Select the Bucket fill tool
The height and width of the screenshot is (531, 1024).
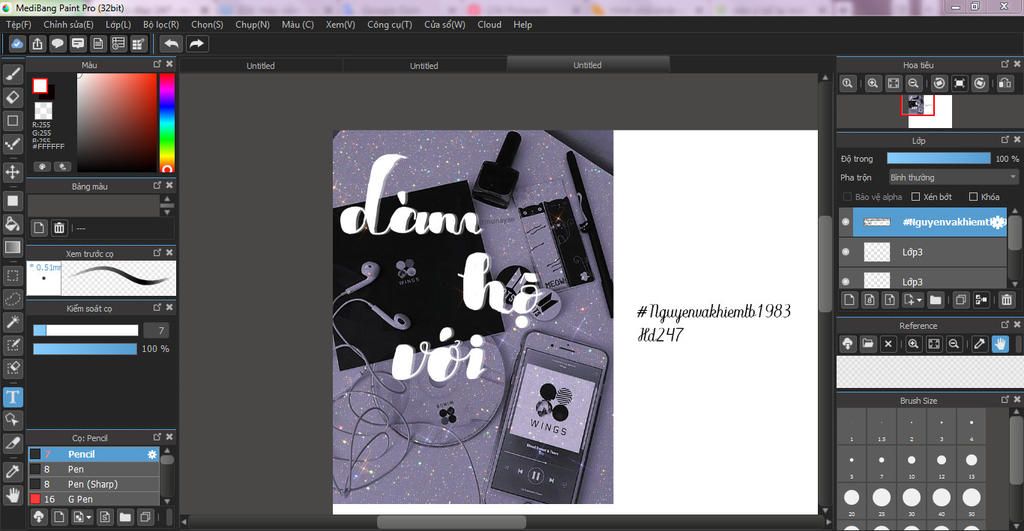12,224
